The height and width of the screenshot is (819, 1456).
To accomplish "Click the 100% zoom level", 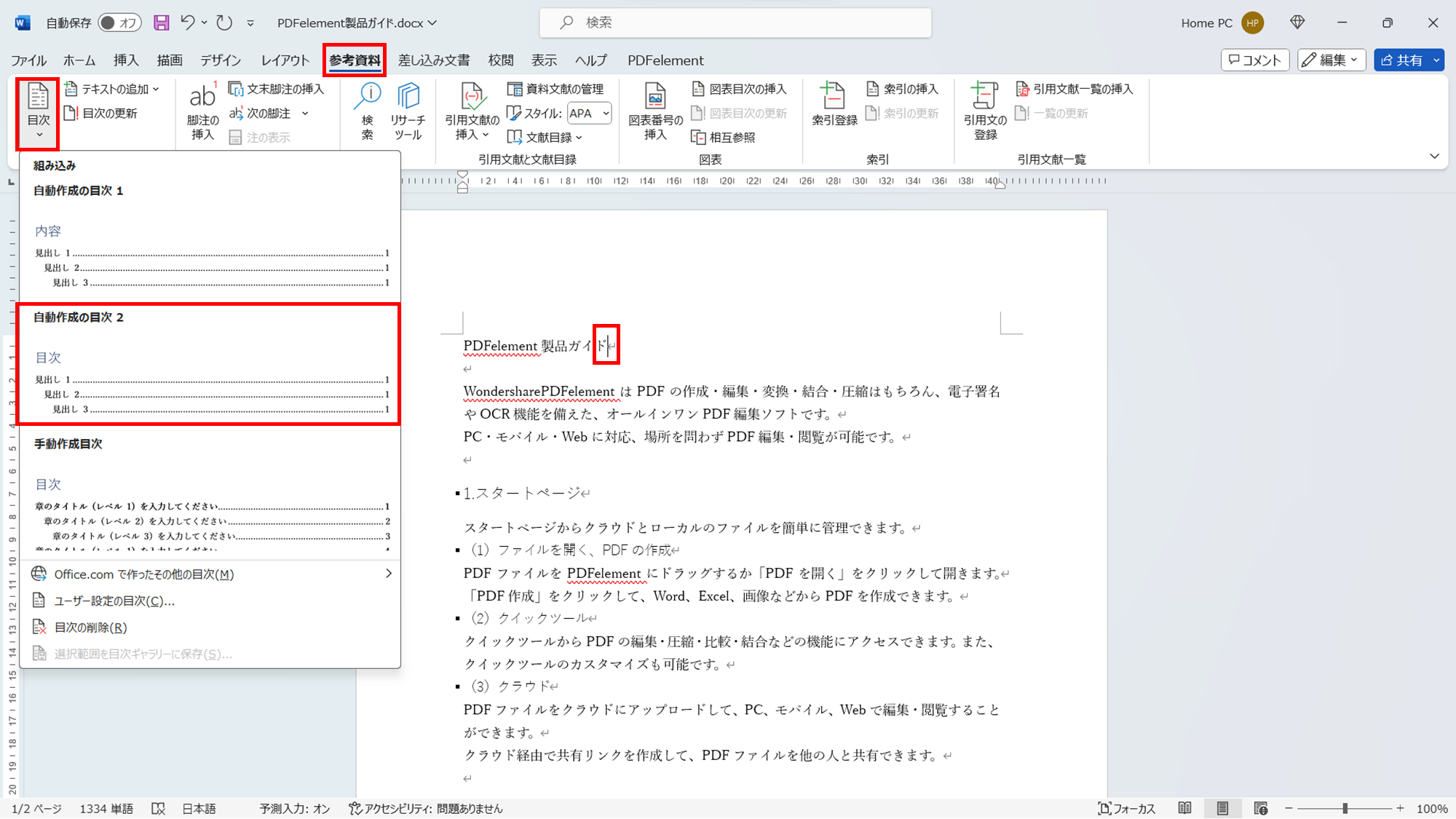I will pyautogui.click(x=1432, y=808).
